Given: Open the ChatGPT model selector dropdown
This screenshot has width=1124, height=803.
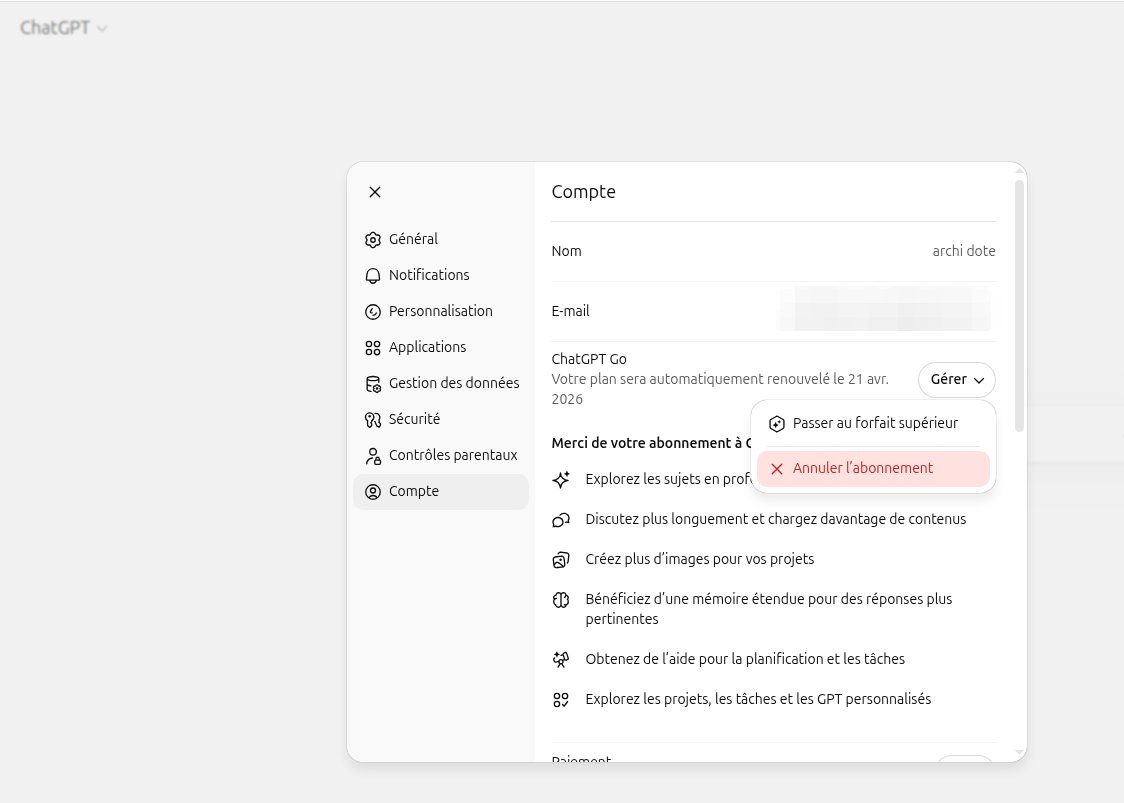Looking at the screenshot, I should click(63, 28).
